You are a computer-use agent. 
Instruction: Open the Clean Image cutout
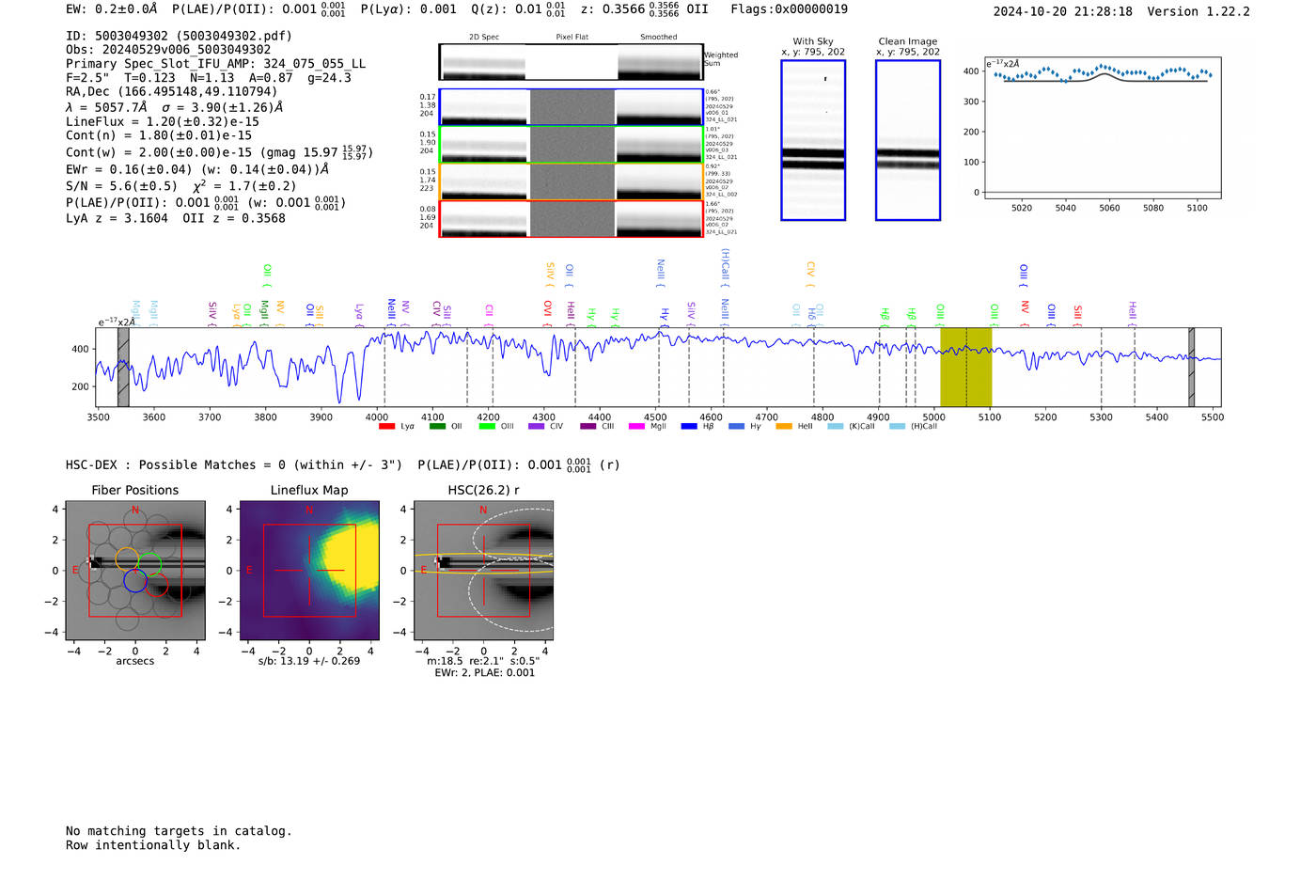908,140
